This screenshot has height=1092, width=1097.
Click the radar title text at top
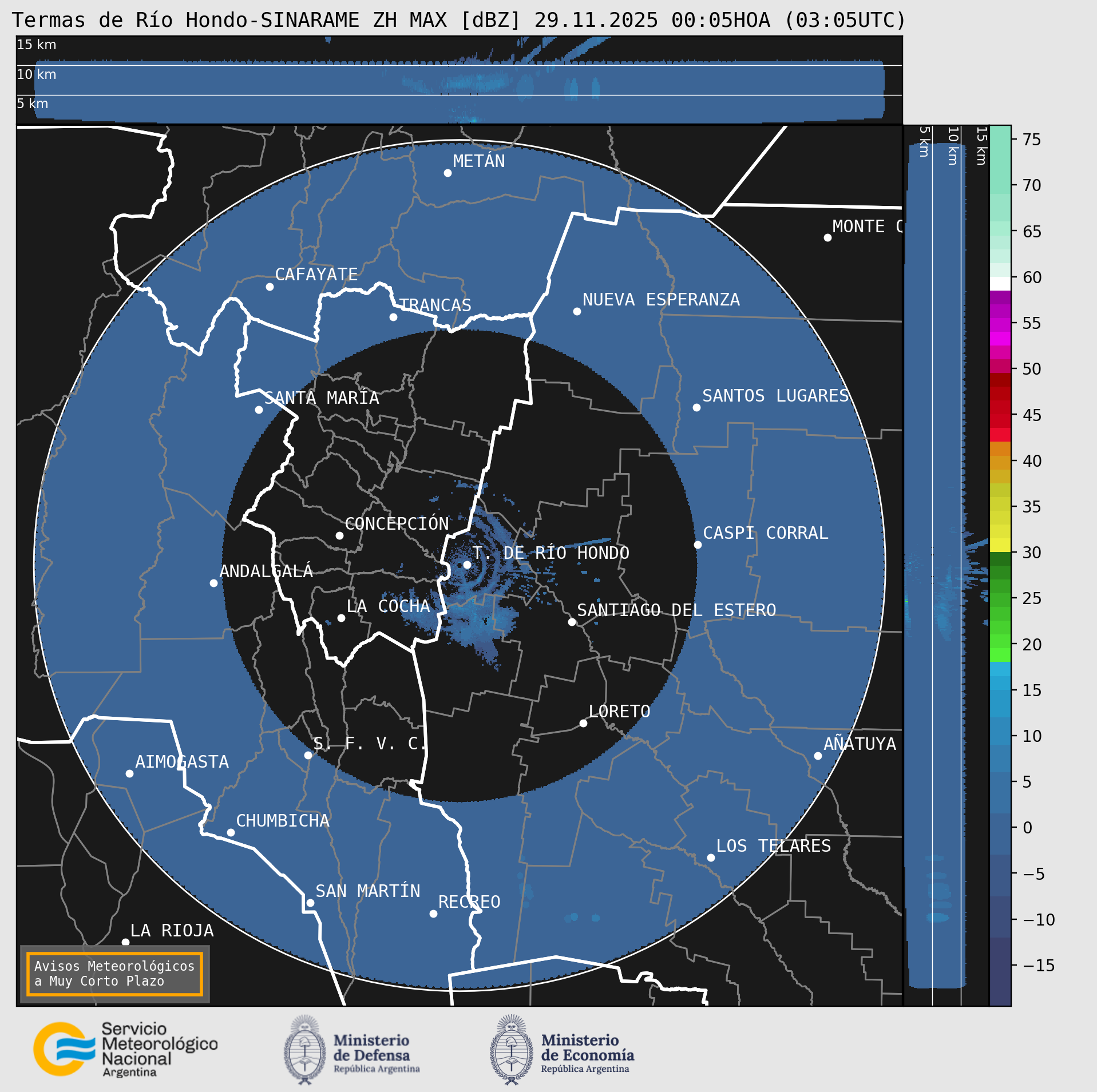click(x=459, y=20)
